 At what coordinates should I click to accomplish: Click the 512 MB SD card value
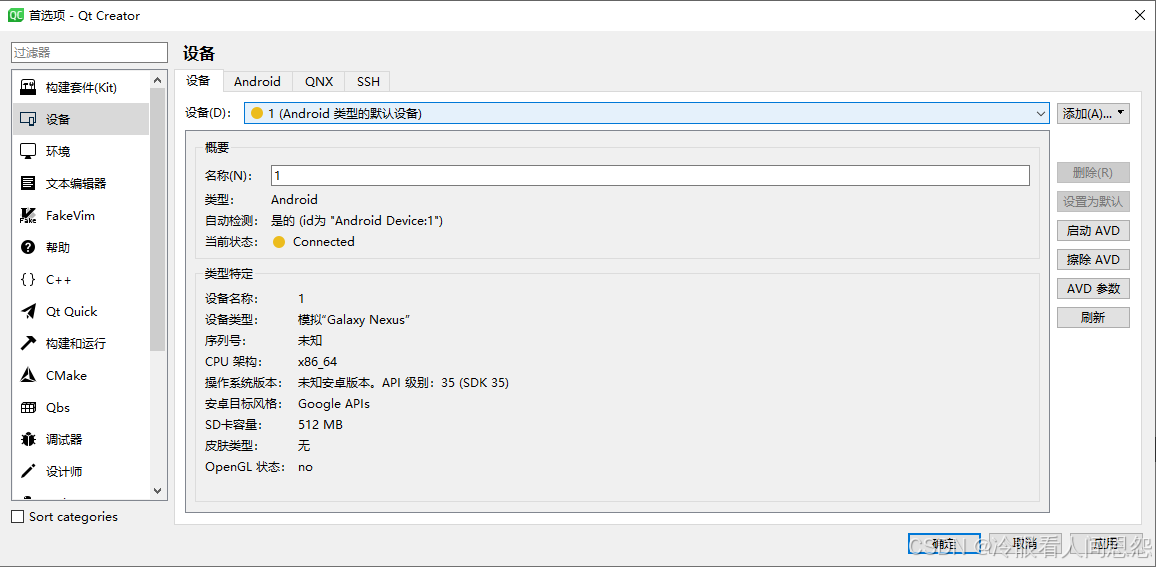(320, 425)
